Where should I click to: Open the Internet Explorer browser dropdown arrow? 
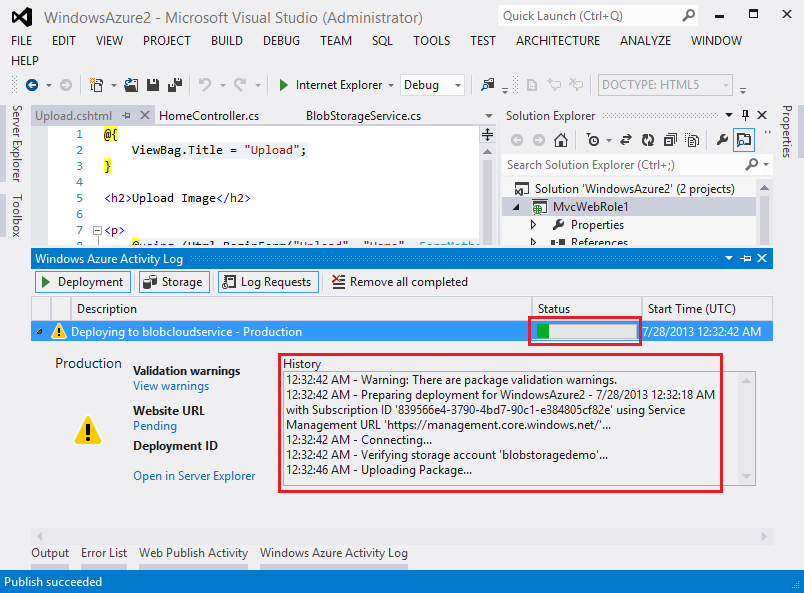tap(391, 85)
